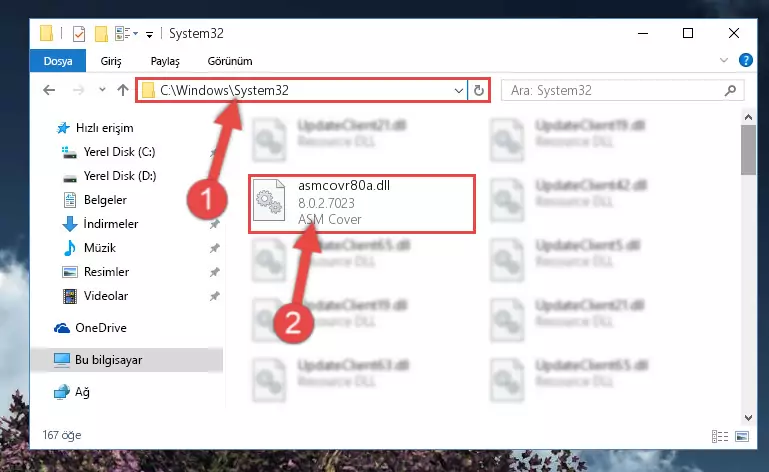This screenshot has height=472, width=769.
Task: Switch to the Giriş ribbon tab
Action: 111,61
